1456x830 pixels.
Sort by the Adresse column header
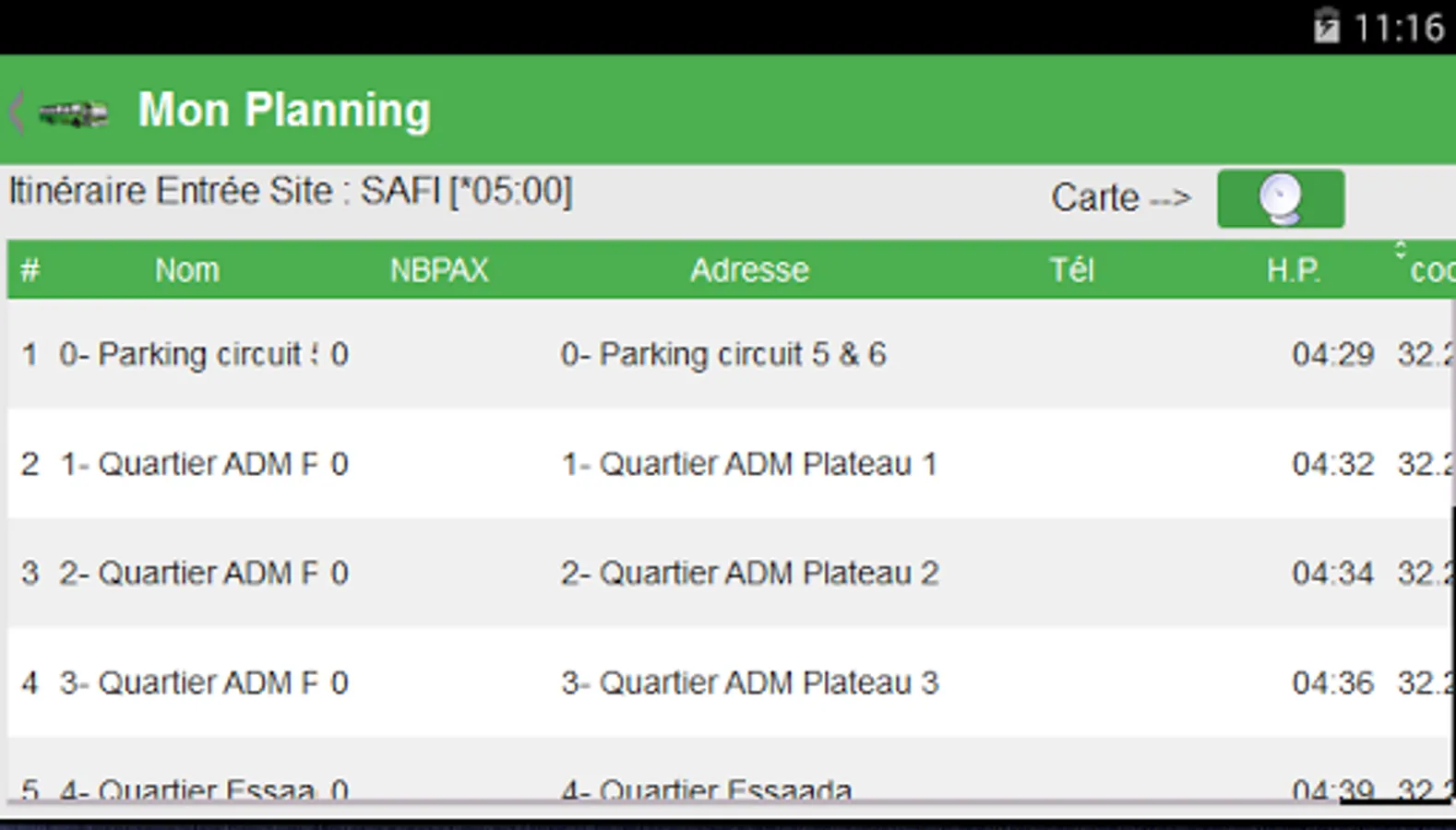[749, 270]
